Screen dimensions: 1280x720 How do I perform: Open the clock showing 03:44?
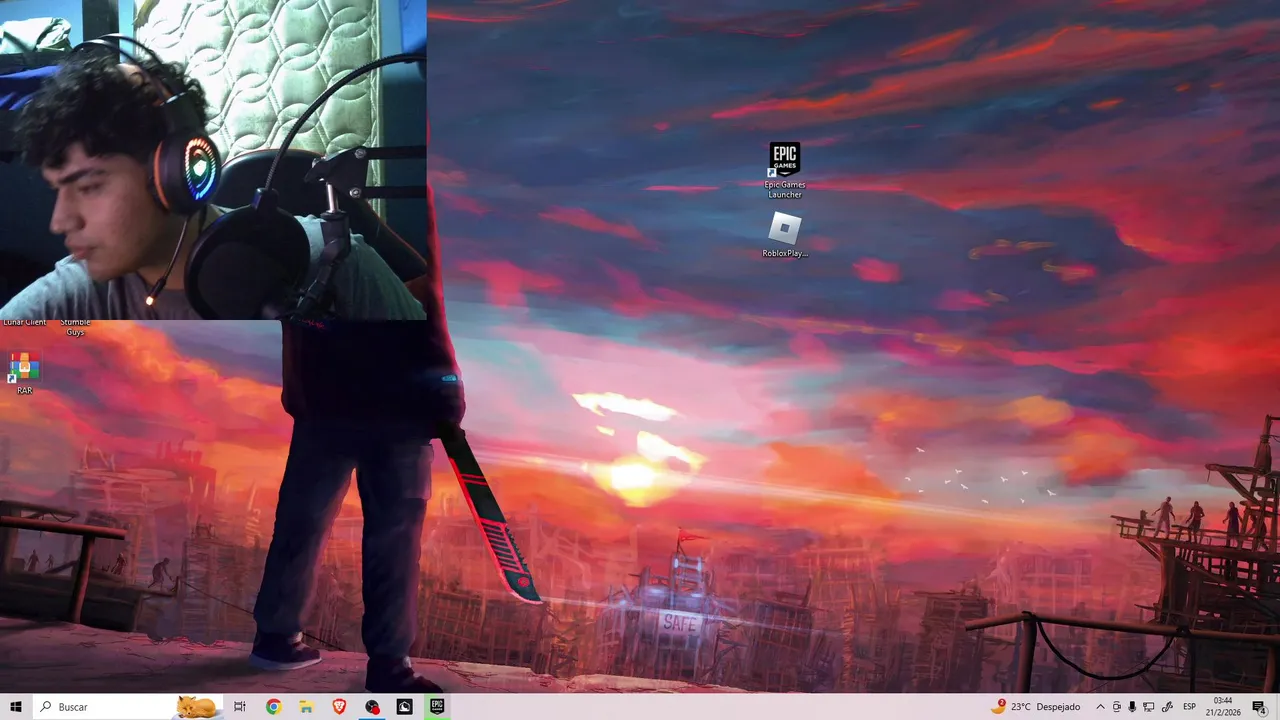[x=1223, y=707]
